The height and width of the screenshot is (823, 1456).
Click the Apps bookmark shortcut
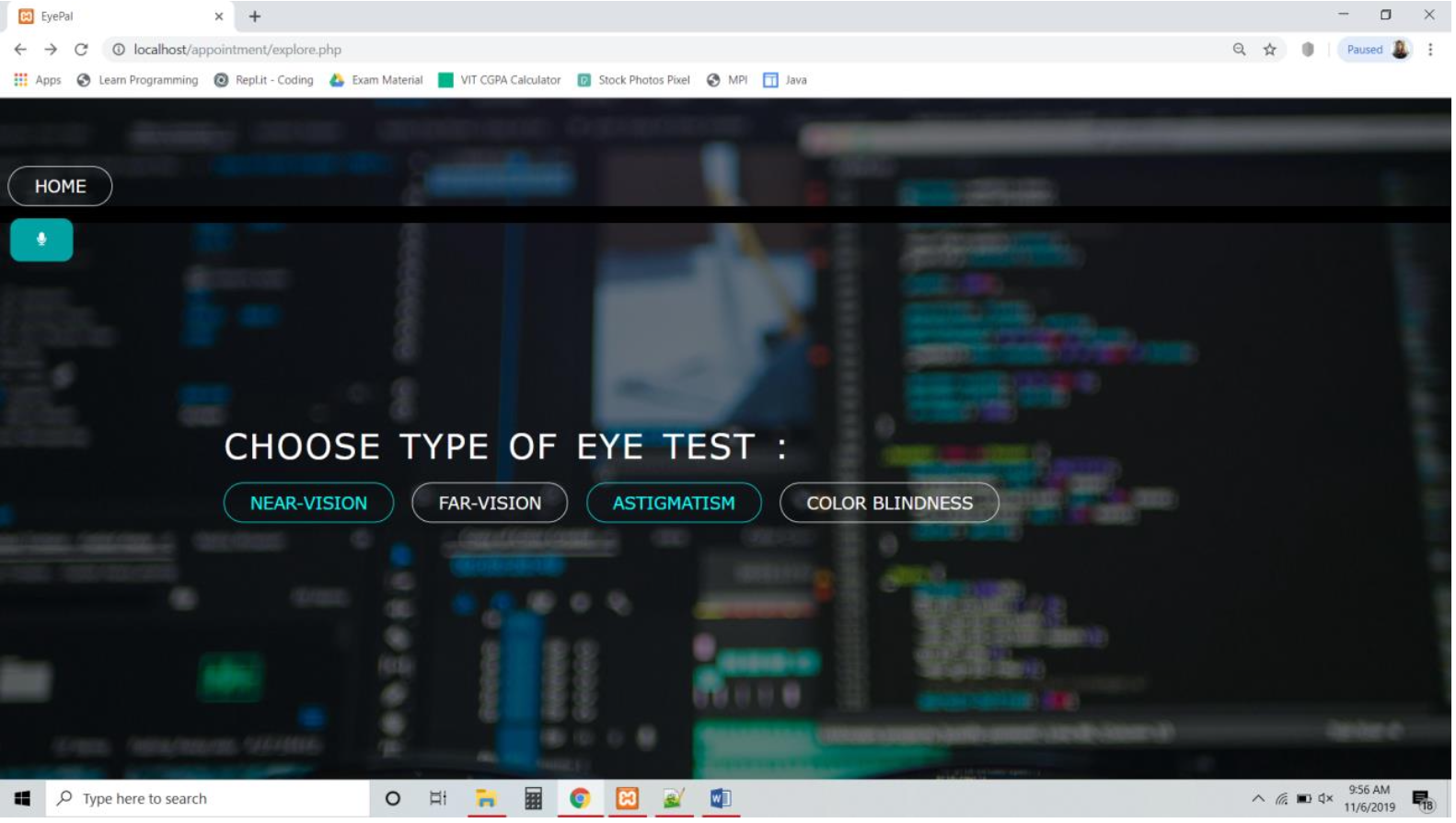pos(38,80)
